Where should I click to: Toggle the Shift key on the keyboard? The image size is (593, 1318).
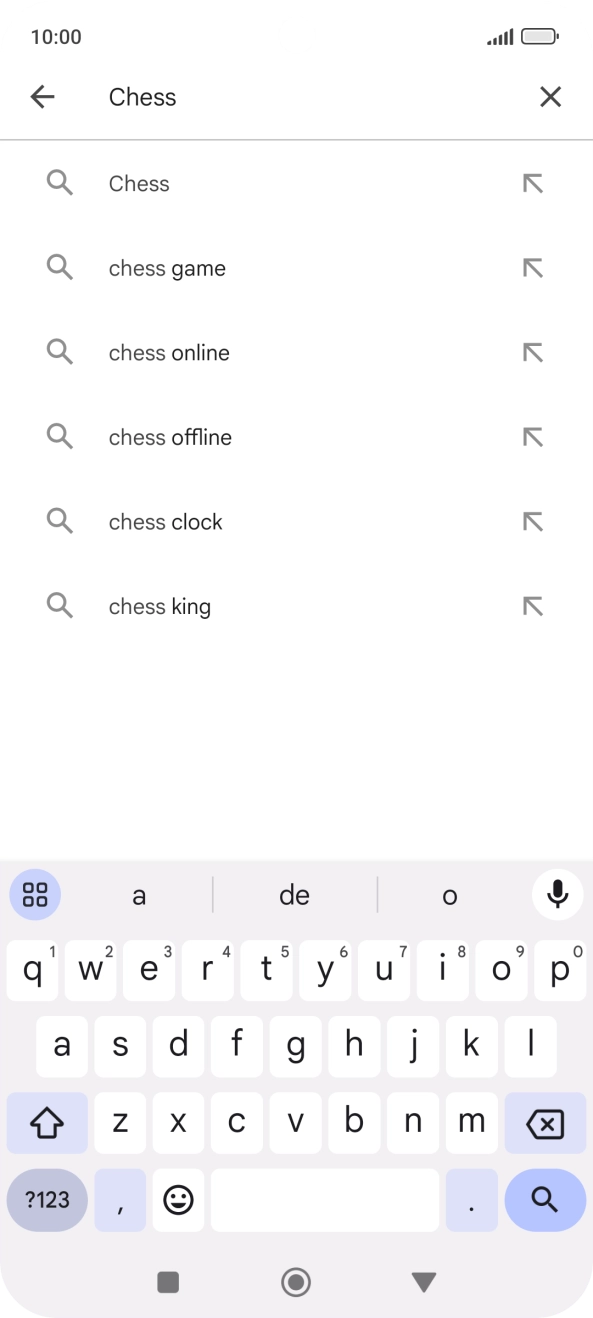46,1122
